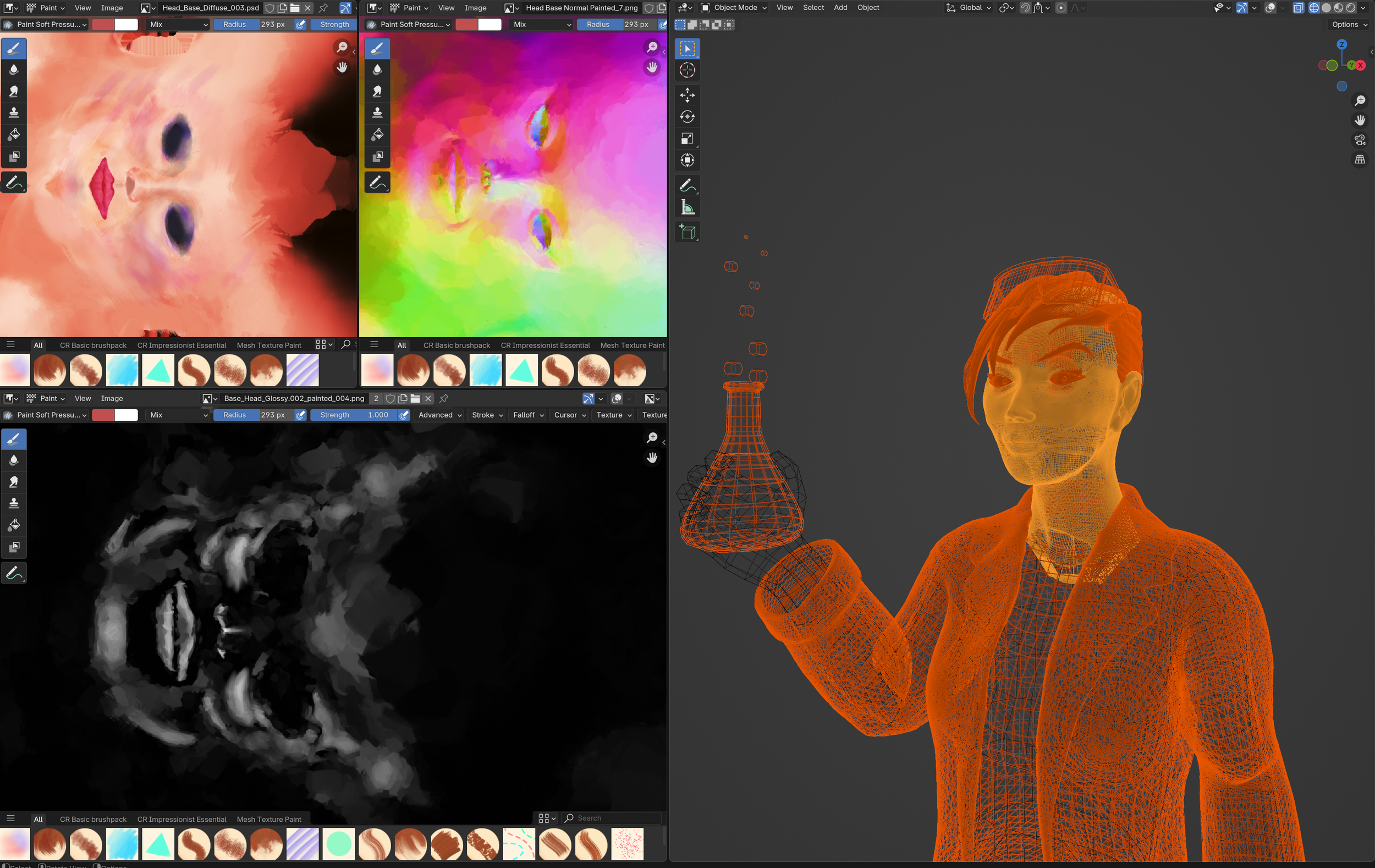The height and width of the screenshot is (868, 1375).
Task: Toggle X-ray display in 3D viewport header
Action: click(x=1298, y=7)
